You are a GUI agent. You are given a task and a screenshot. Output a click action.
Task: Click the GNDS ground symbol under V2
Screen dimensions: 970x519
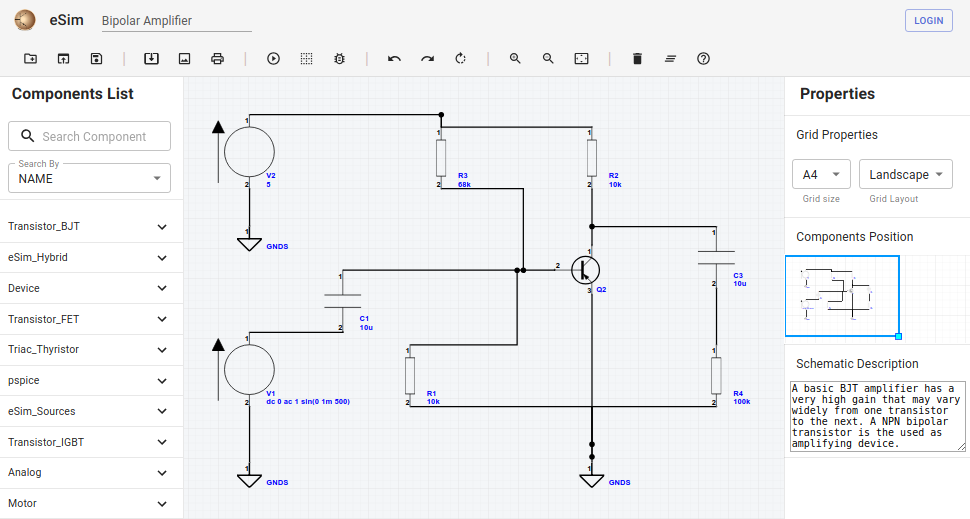(249, 244)
